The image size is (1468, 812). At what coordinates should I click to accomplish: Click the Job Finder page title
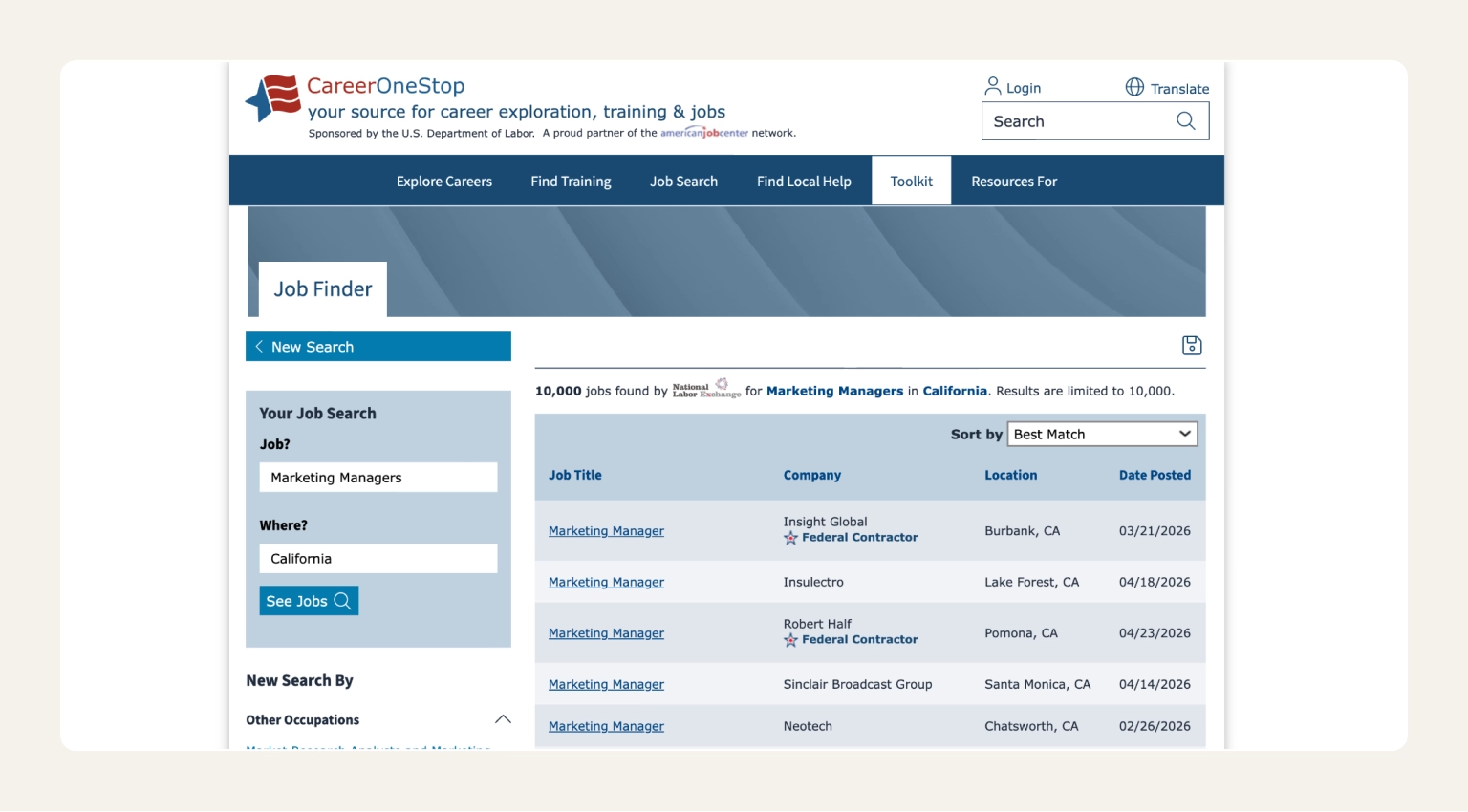pyautogui.click(x=323, y=289)
